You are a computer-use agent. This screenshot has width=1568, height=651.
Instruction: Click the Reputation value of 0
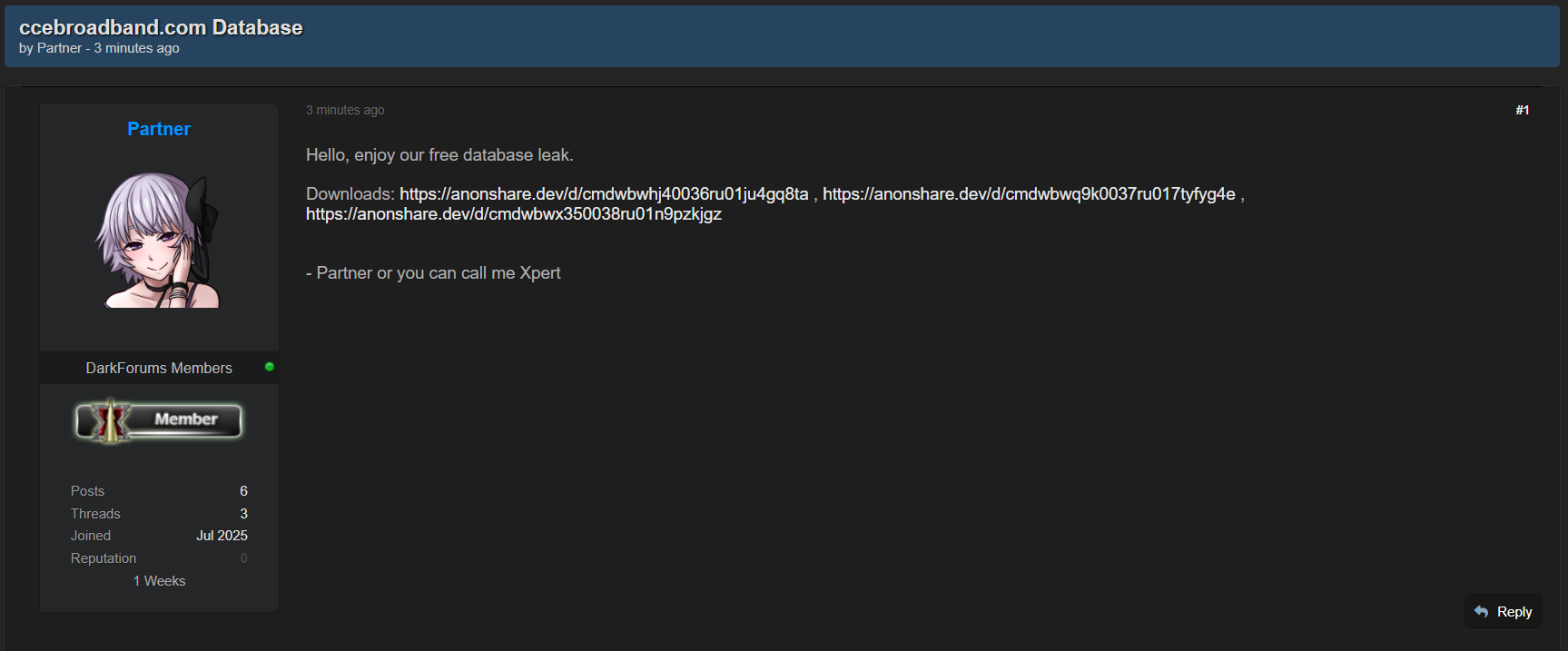(243, 558)
